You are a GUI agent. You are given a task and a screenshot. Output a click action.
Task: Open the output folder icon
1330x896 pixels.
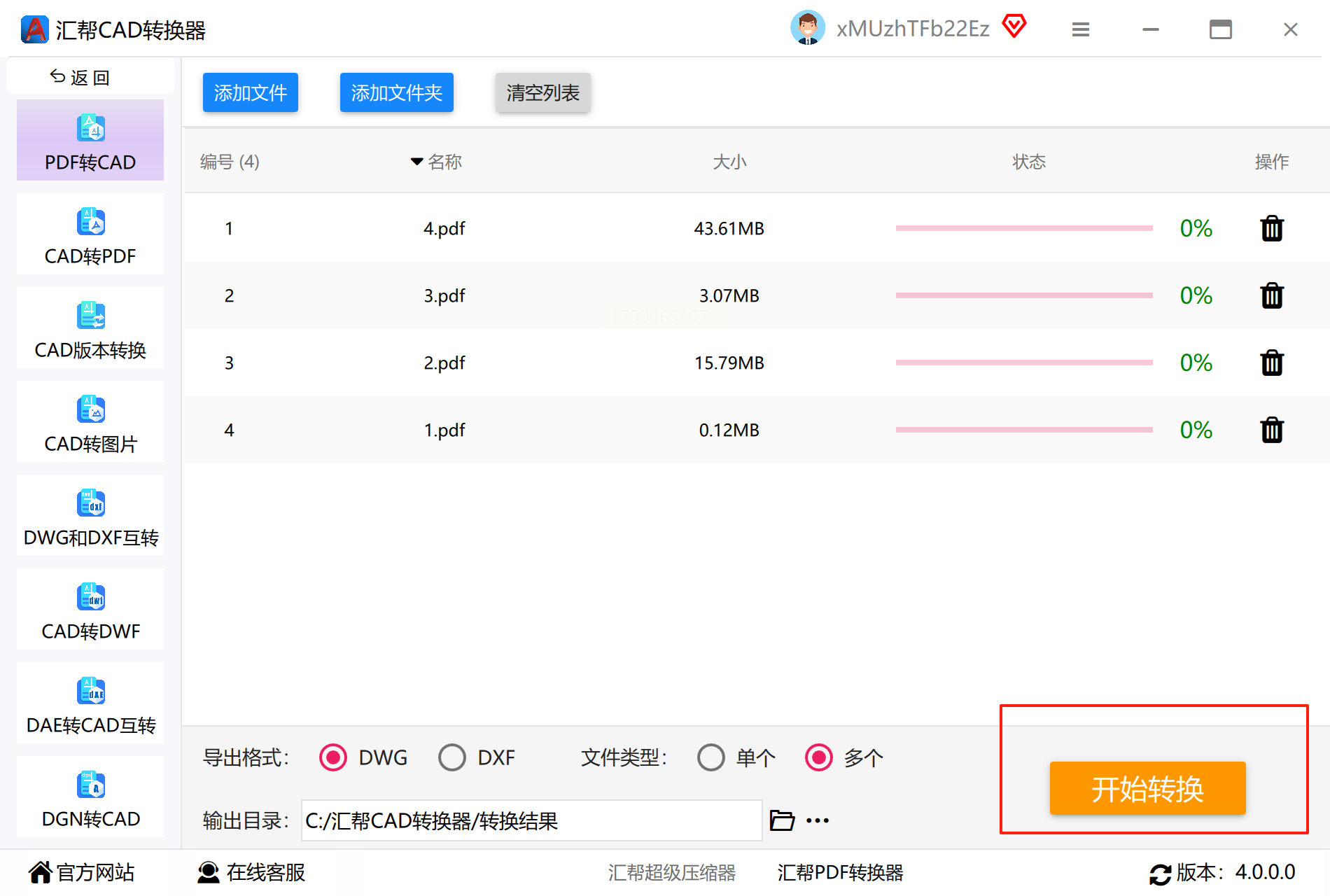click(782, 820)
